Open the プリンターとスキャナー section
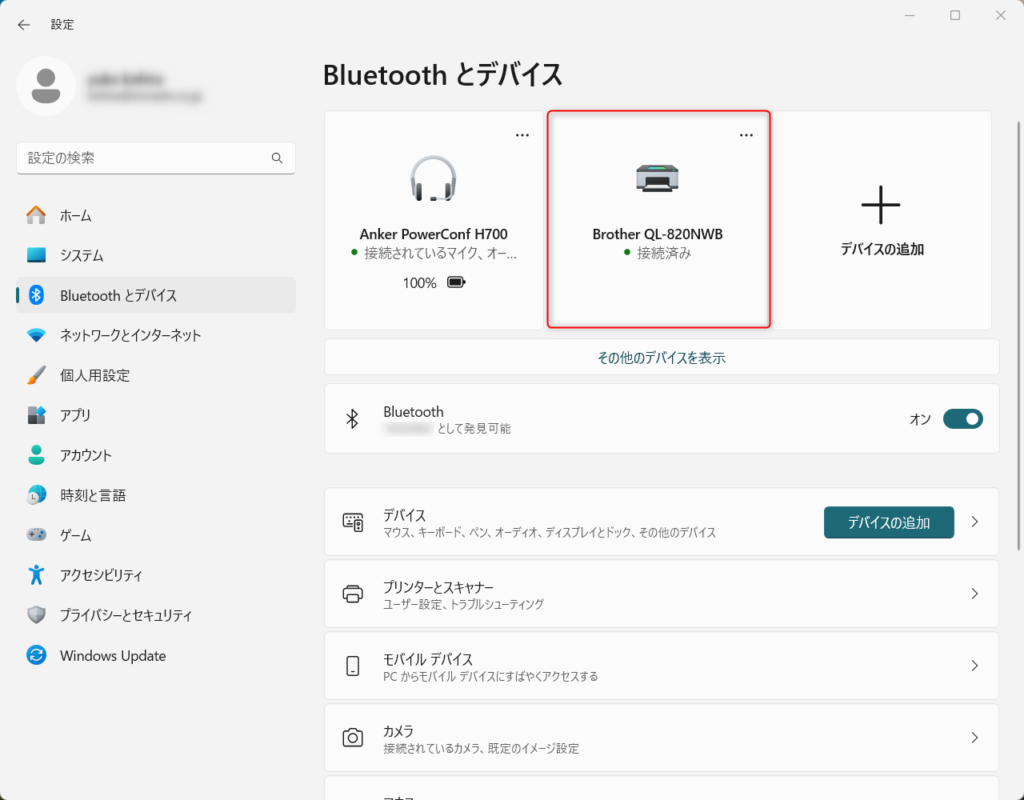Screen dimensions: 1024x800 click(x=661, y=594)
